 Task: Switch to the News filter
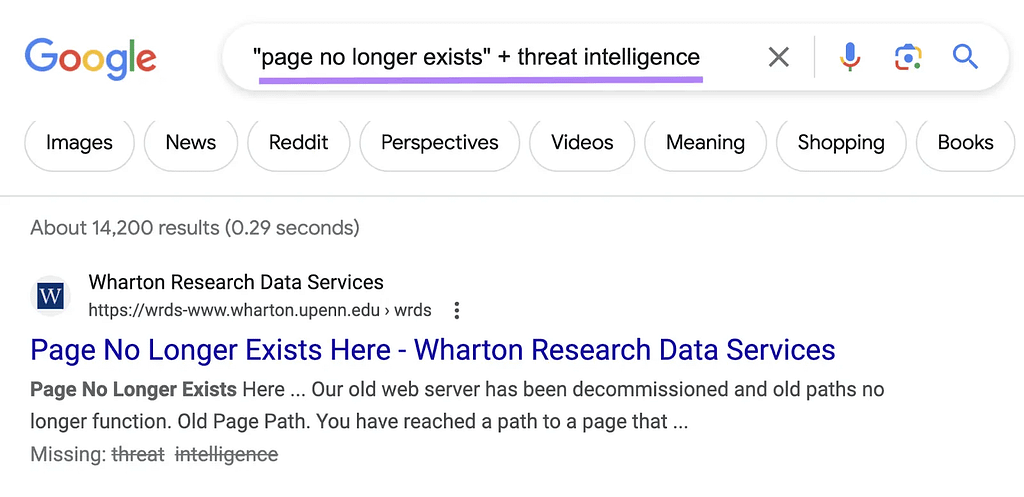[191, 143]
